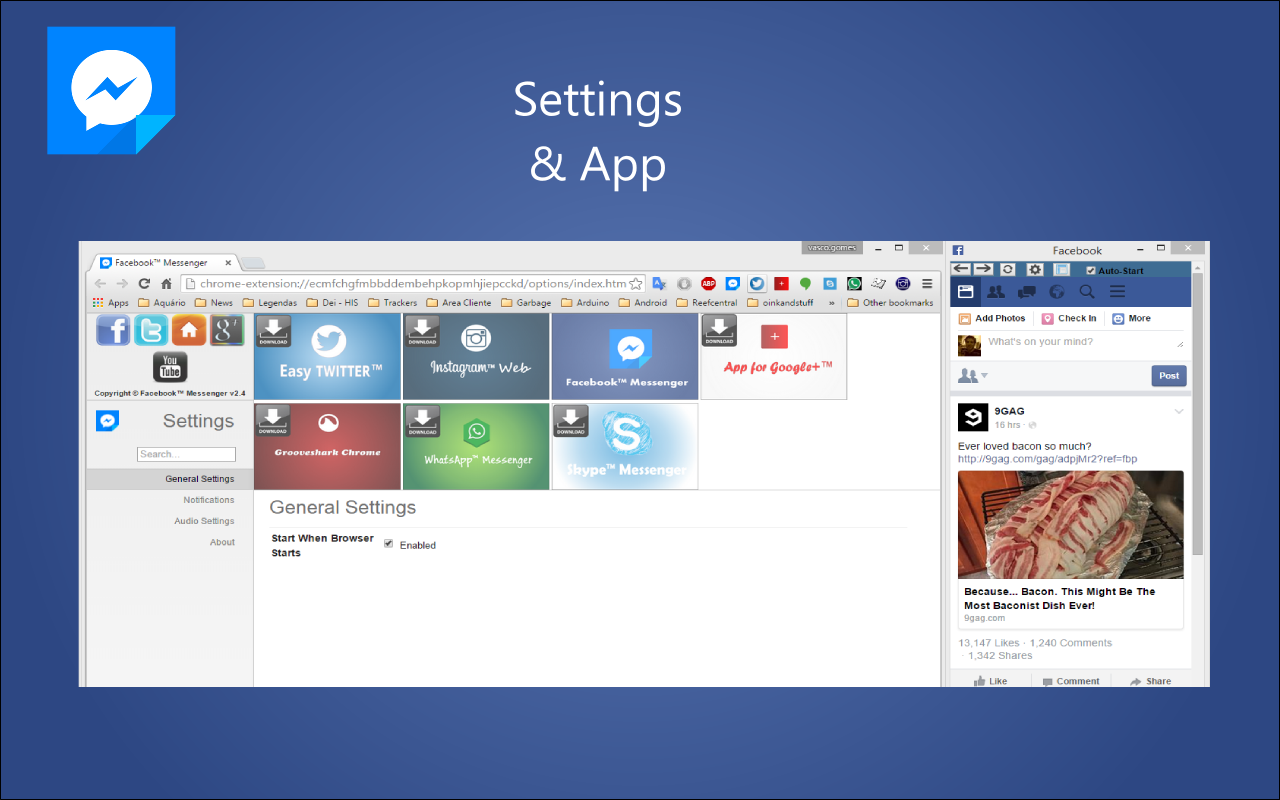The width and height of the screenshot is (1280, 800).
Task: Select Notifications in the settings sidebar
Action: [x=209, y=500]
